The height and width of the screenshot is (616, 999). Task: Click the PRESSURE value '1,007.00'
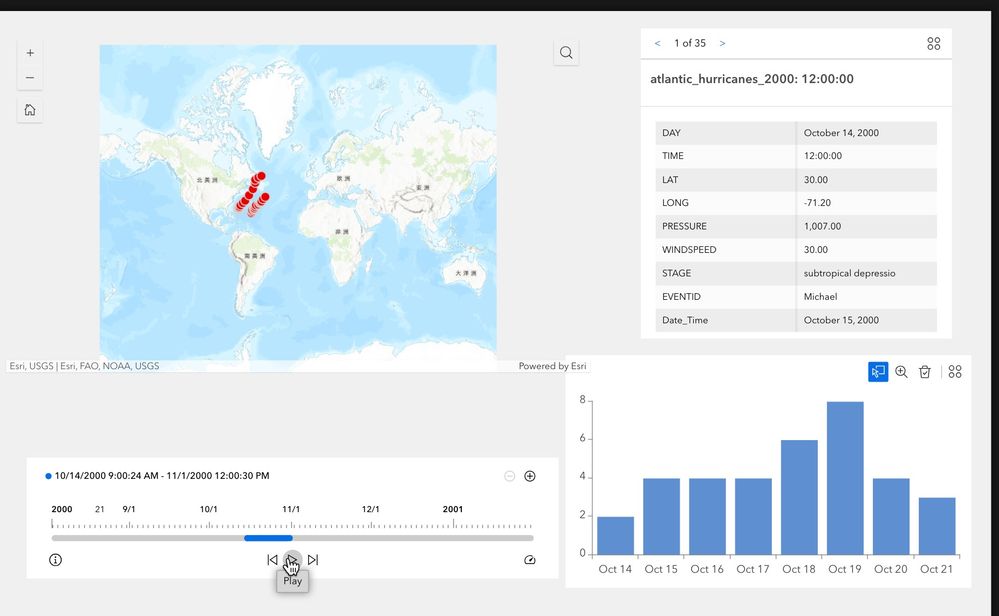(x=822, y=227)
